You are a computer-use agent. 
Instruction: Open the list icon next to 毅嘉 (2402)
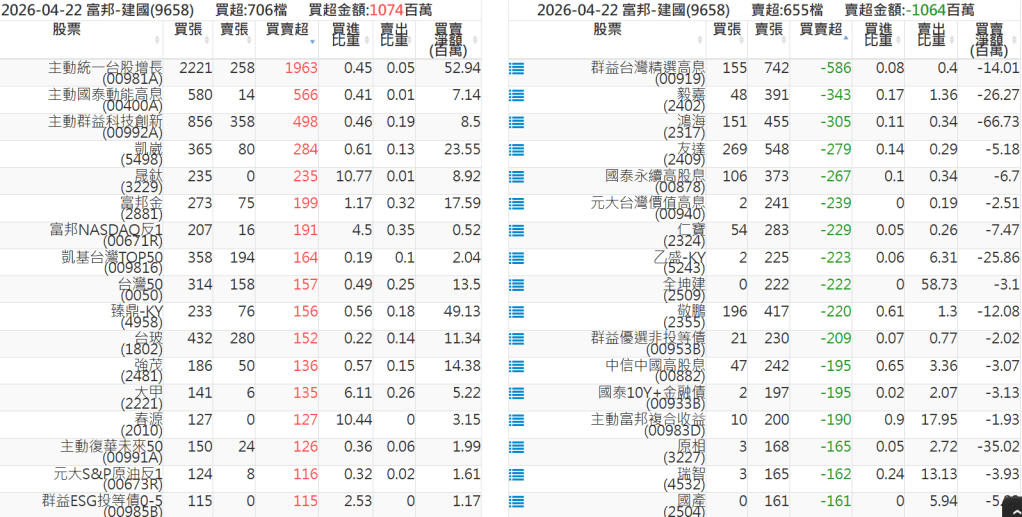516,96
